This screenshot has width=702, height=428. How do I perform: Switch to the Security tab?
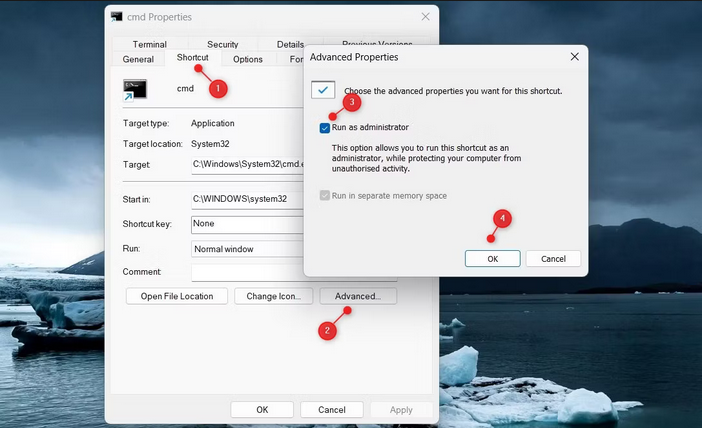(223, 44)
